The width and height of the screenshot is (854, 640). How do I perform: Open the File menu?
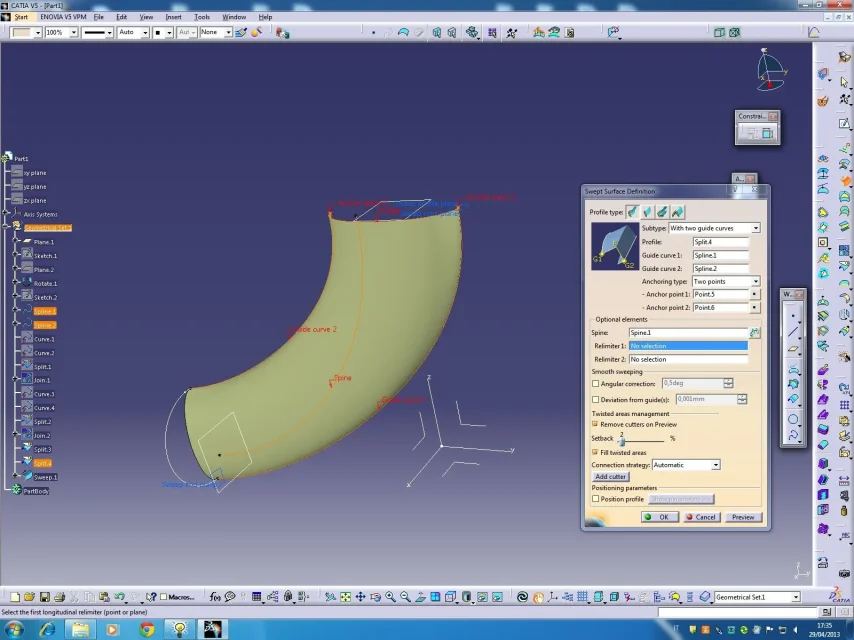[99, 17]
